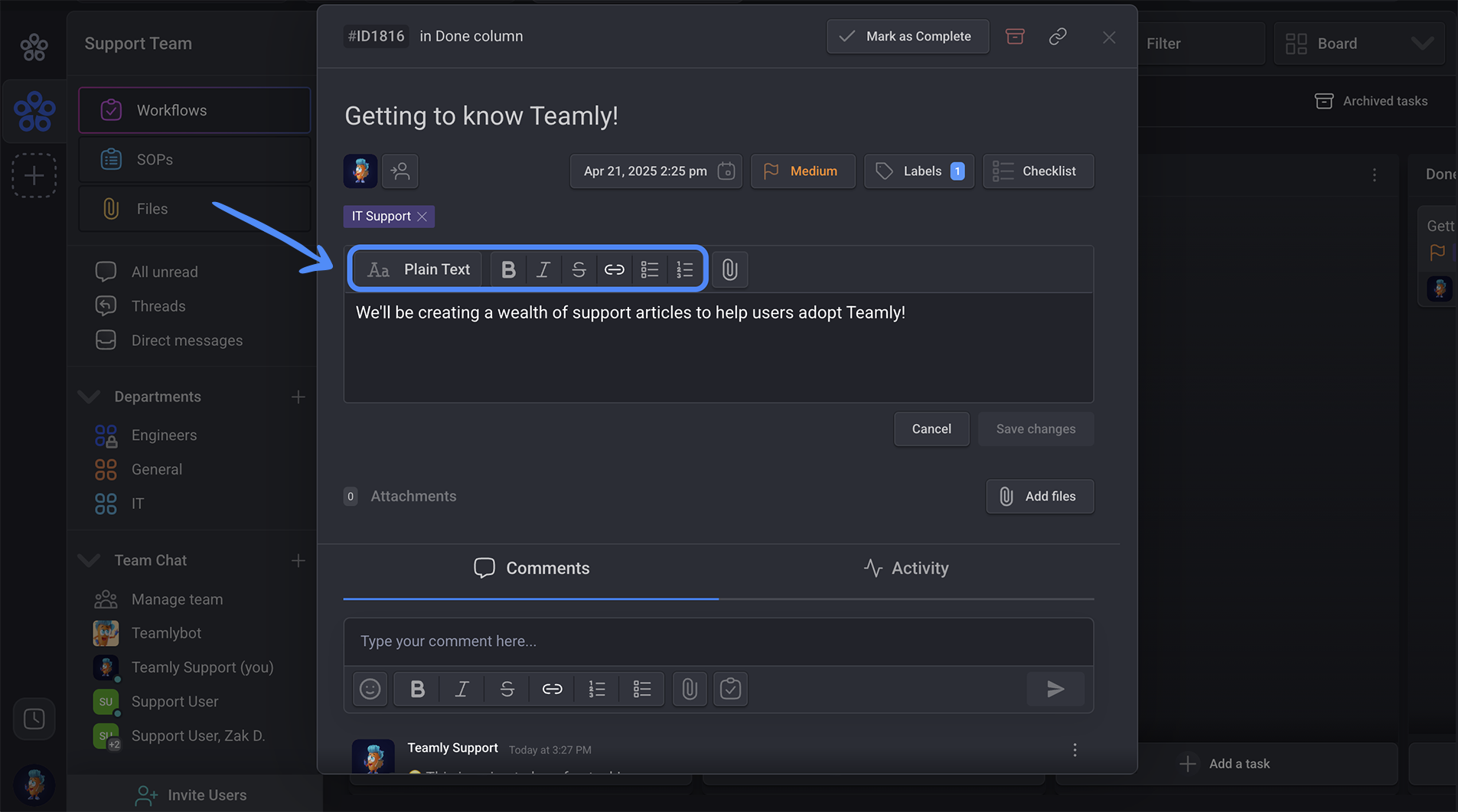Collapse the Team Chat section
The height and width of the screenshot is (812, 1458).
(x=90, y=560)
